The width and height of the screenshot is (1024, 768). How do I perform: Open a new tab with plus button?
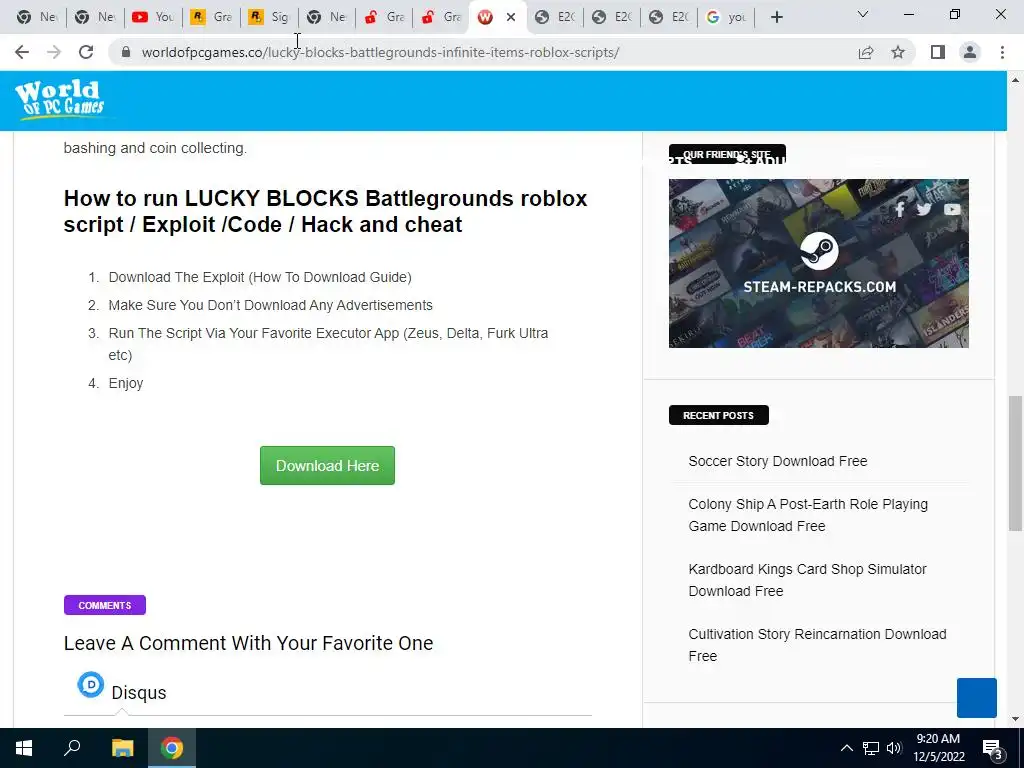click(x=776, y=17)
